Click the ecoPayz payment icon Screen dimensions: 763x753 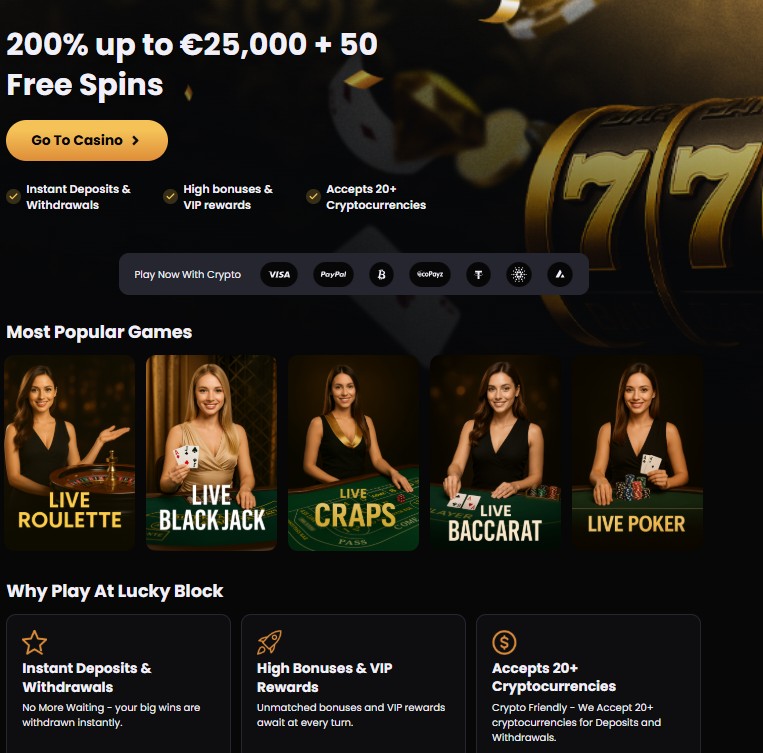click(x=430, y=275)
